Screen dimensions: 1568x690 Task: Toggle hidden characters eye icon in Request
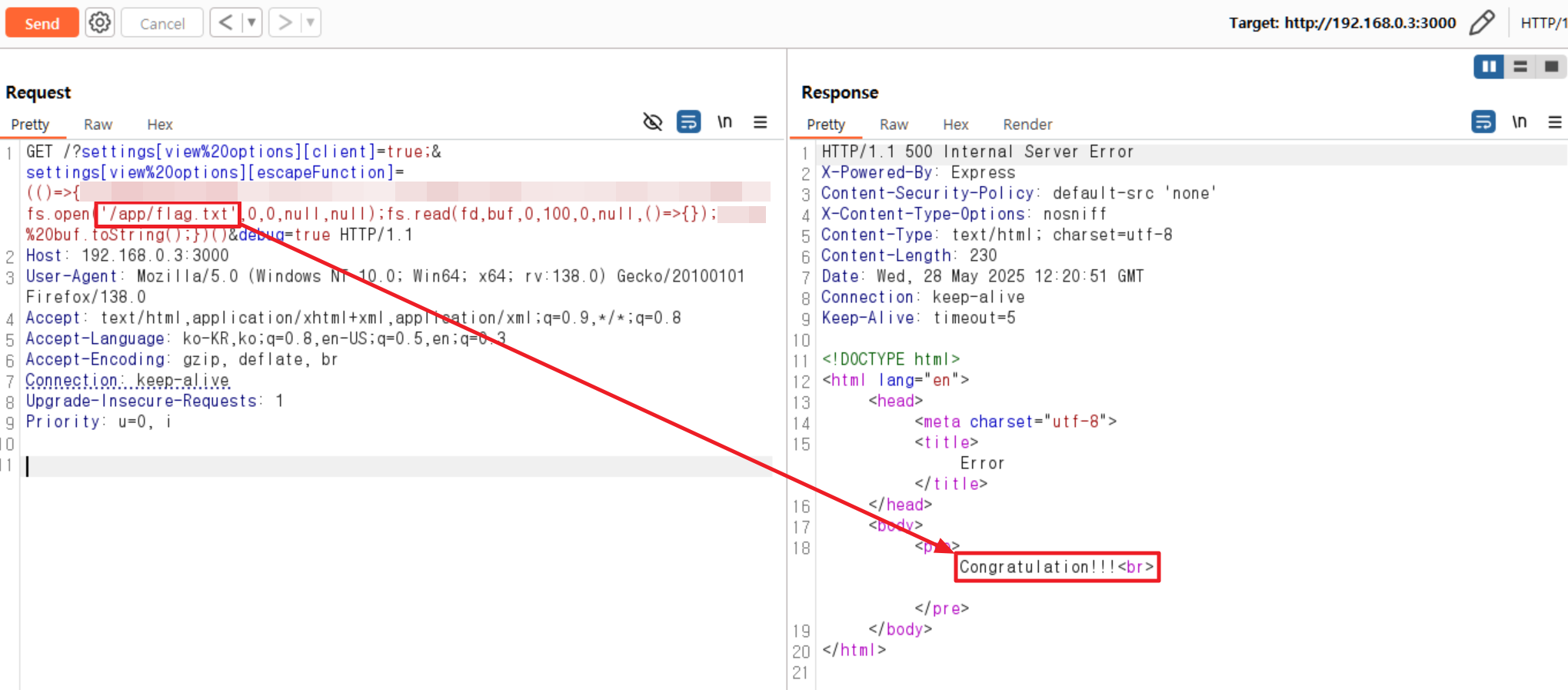(653, 122)
